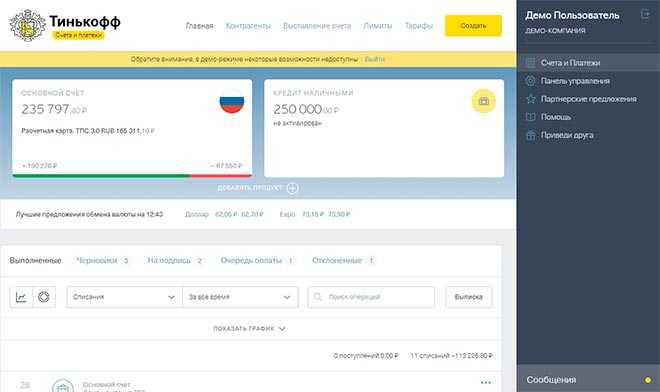660x392 pixels.
Task: Open Приведи друга in the sidebar
Action: pyautogui.click(x=588, y=135)
